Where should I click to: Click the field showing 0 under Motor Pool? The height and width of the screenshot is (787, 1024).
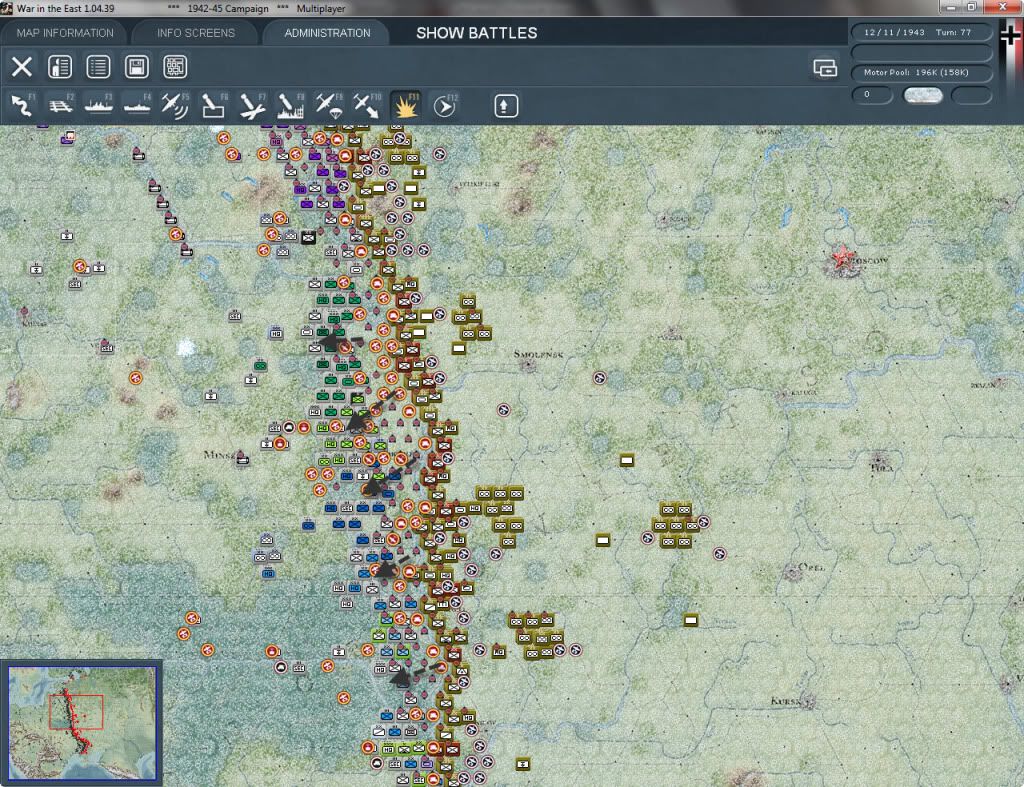coord(872,95)
